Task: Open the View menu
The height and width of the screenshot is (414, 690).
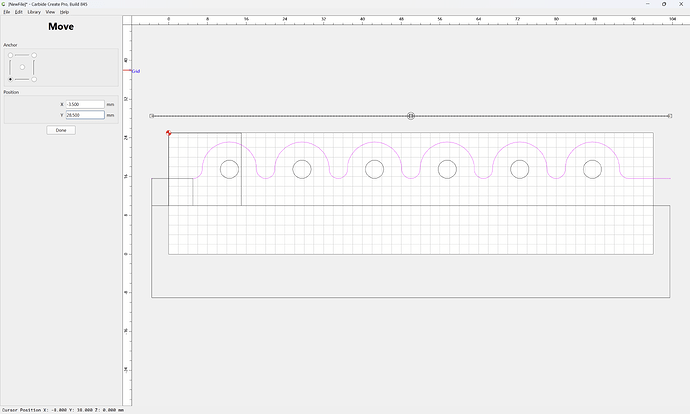Action: (x=50, y=12)
